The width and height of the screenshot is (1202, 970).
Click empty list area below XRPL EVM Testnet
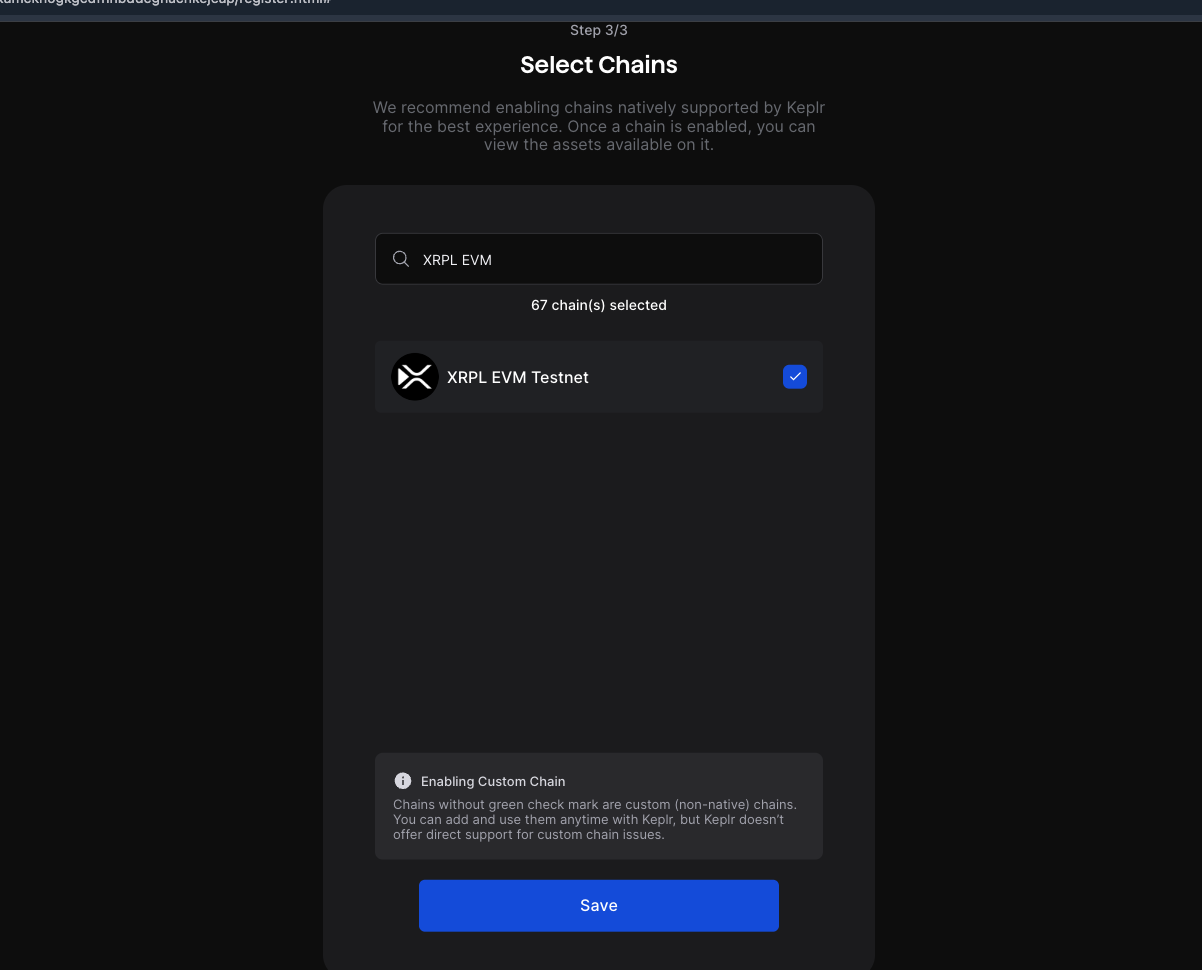coord(599,580)
